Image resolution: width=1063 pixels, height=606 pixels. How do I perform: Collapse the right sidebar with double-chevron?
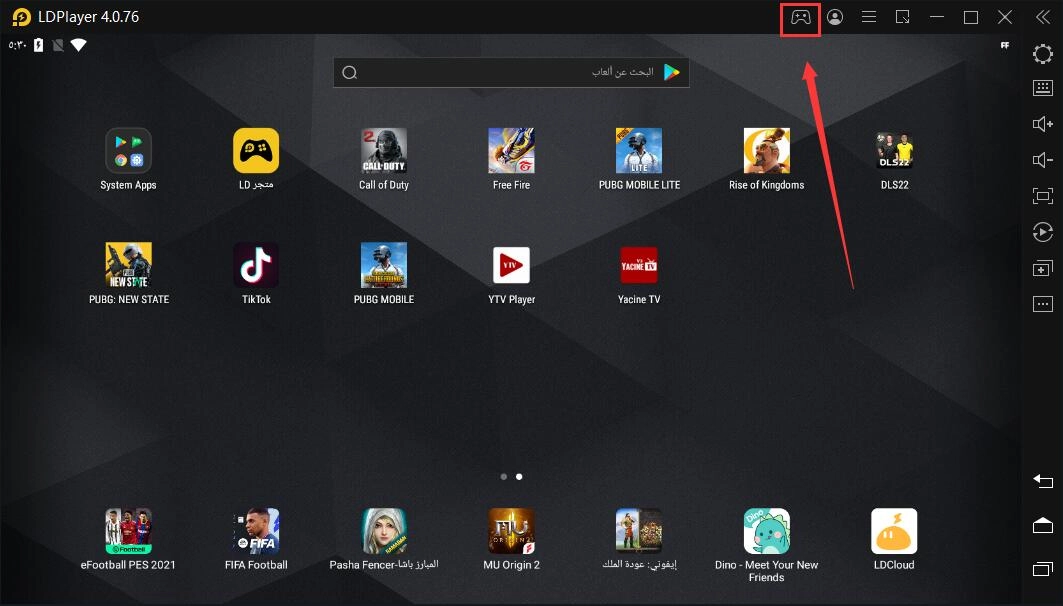1043,17
